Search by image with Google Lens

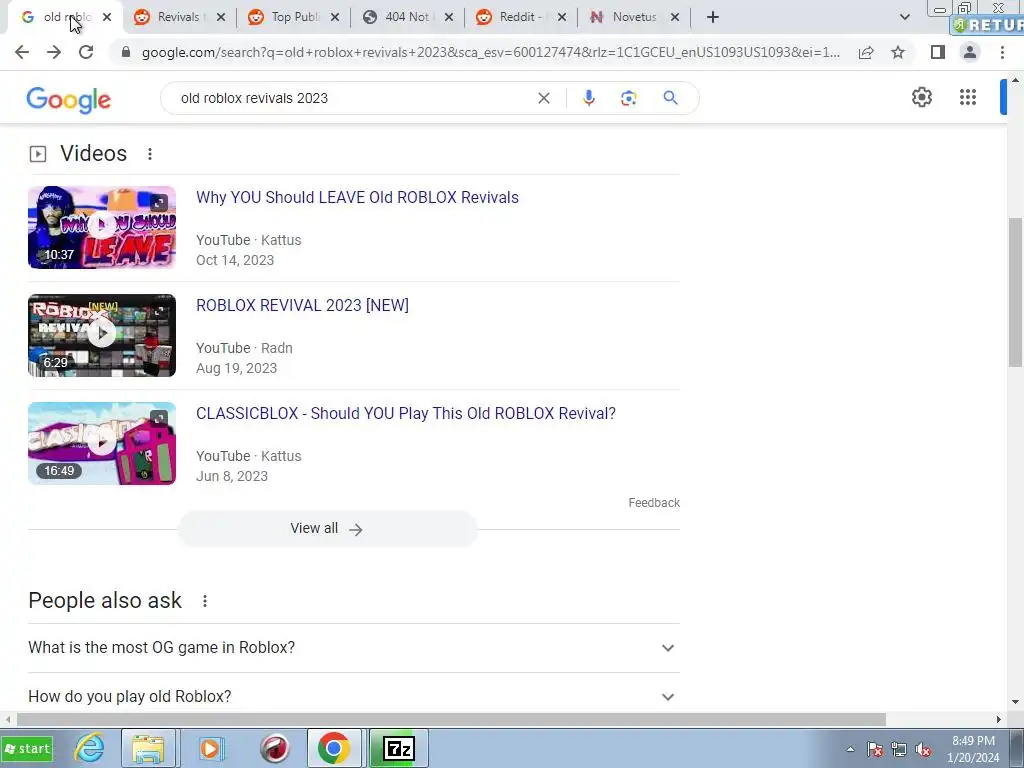click(x=628, y=98)
